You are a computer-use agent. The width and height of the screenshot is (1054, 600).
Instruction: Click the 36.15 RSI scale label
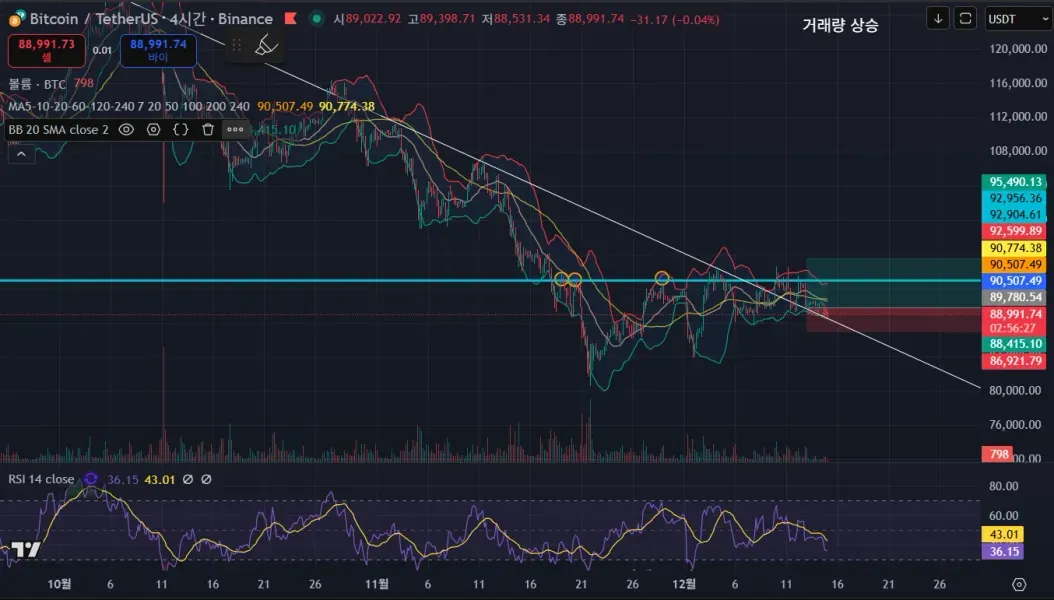point(1004,552)
